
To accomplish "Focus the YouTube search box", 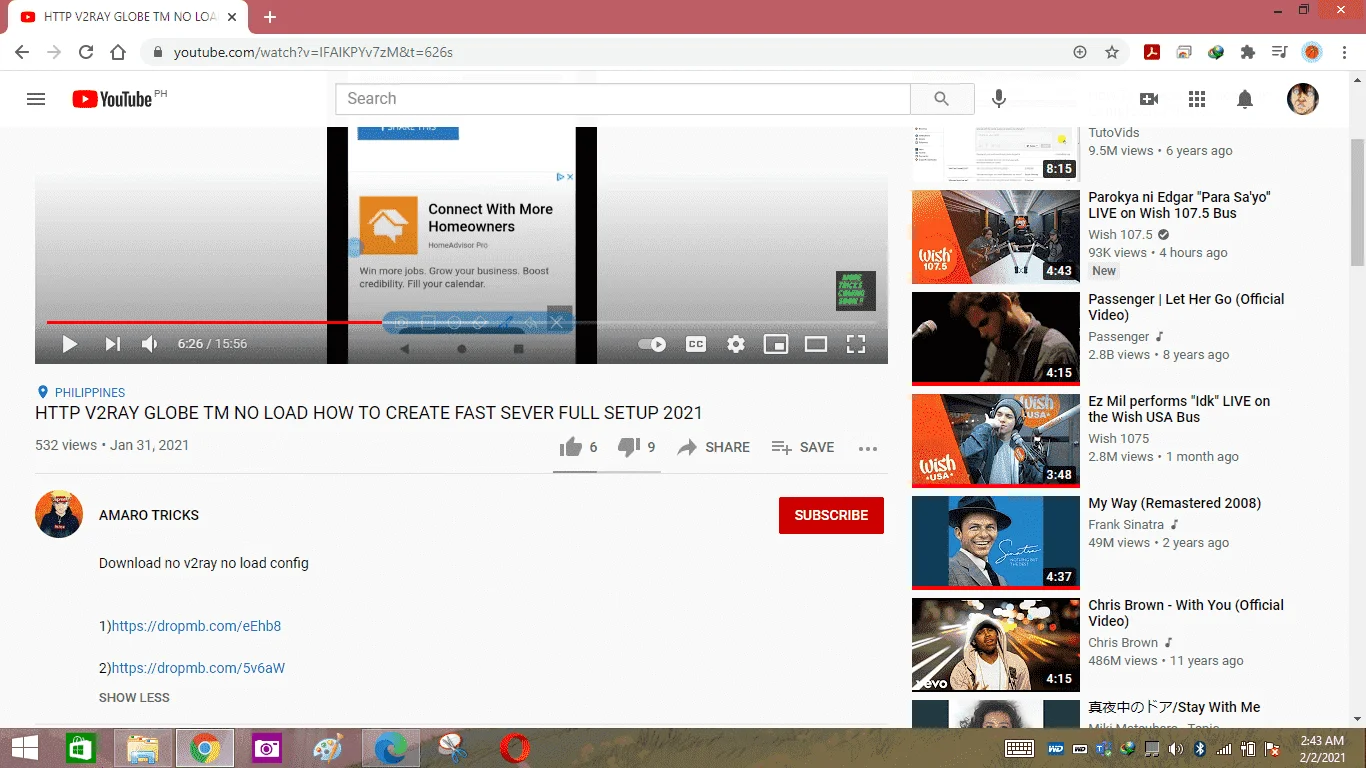I will pos(623,99).
